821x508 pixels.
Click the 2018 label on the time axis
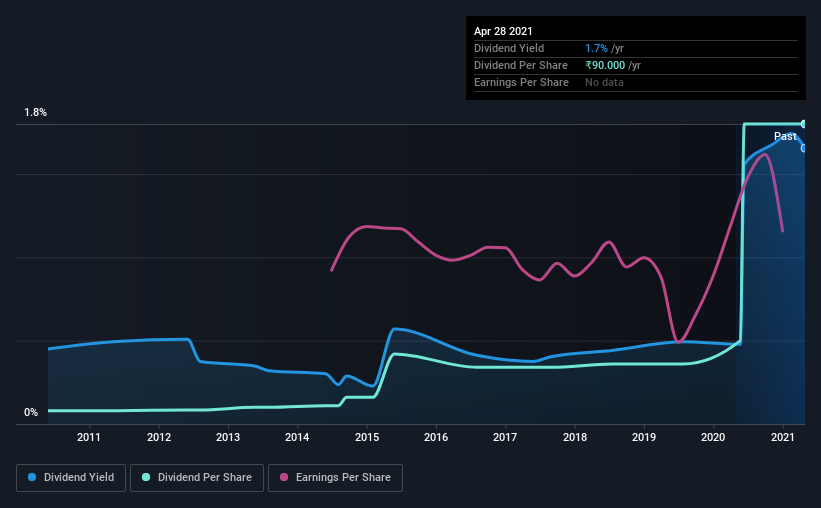[575, 437]
